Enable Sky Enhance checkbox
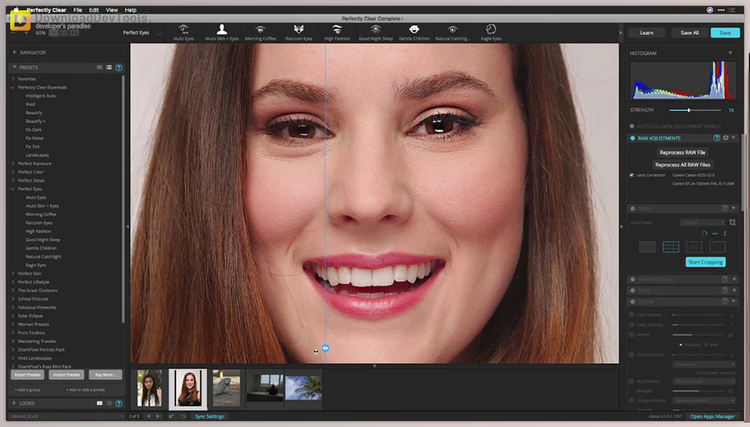 (x=632, y=381)
